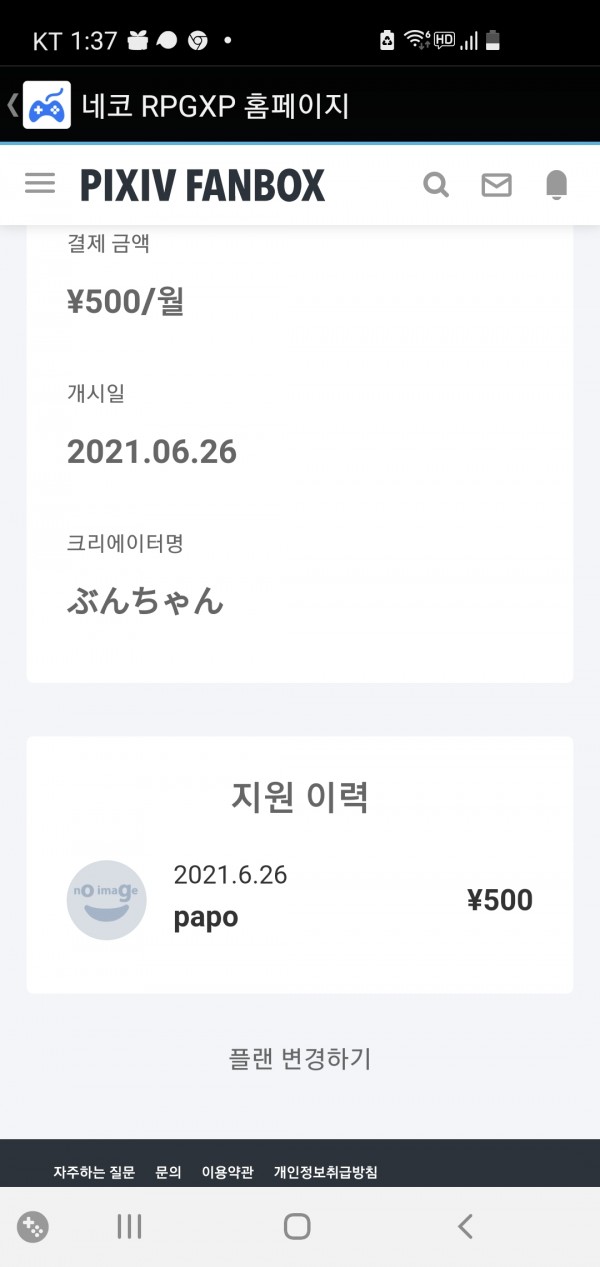Tap the game controller app icon
Viewport: 600px width, 1267px height.
[47, 105]
